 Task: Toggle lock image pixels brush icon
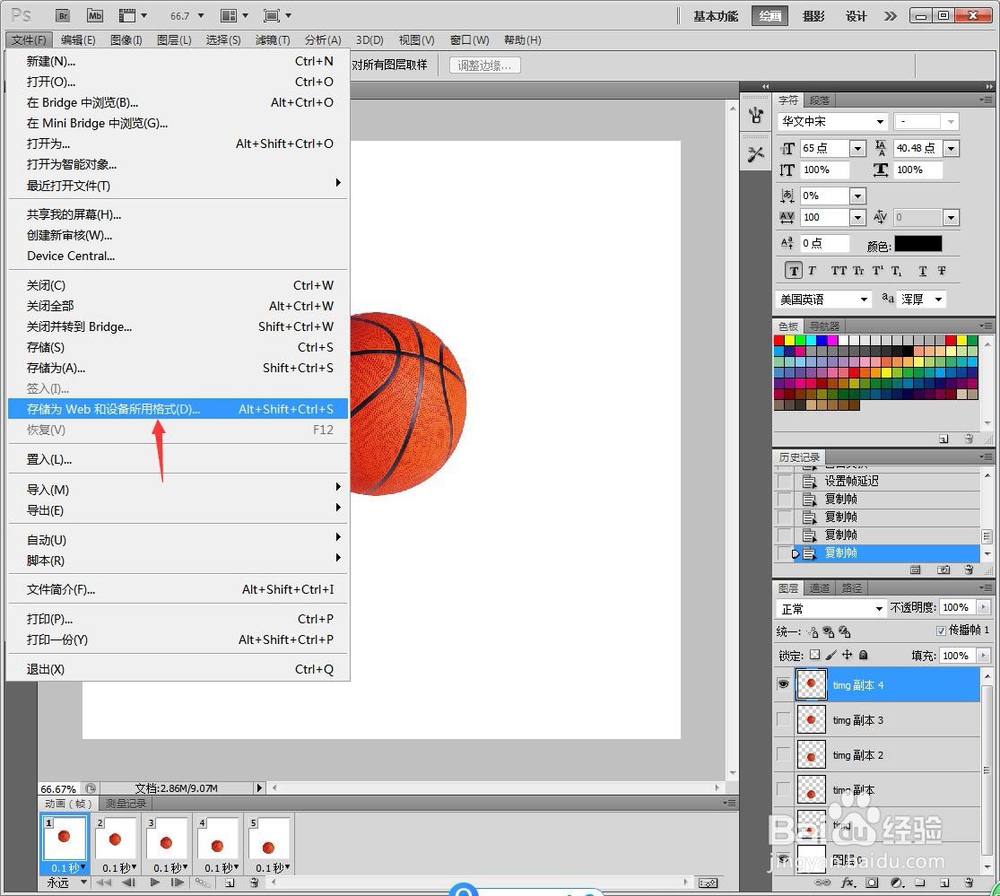[x=831, y=654]
